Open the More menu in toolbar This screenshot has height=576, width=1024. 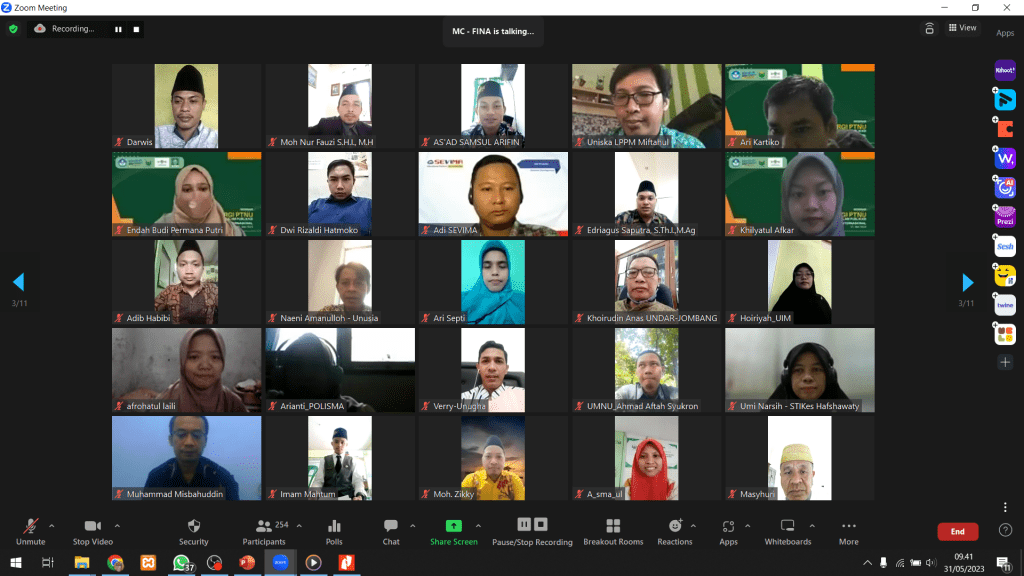(848, 530)
